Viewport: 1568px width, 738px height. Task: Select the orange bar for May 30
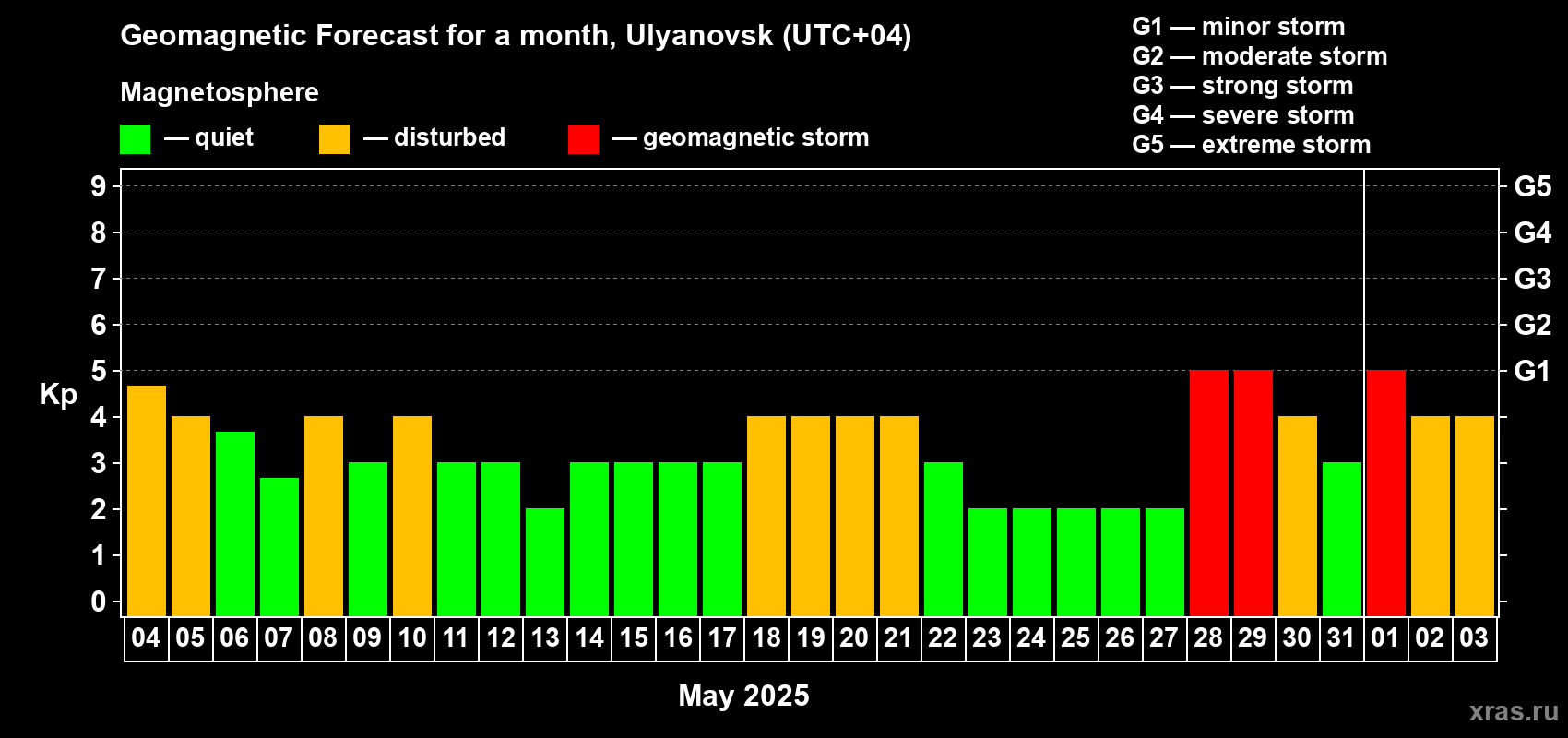1298,517
